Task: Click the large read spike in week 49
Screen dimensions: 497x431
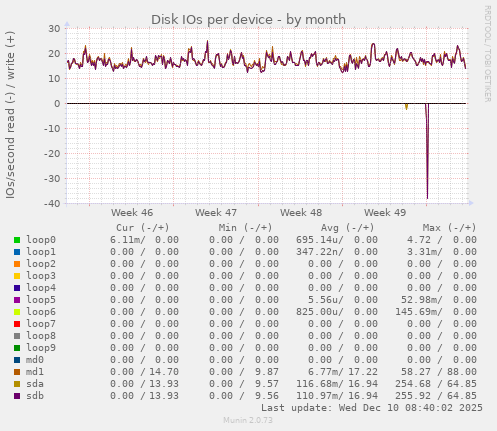Action: 427,151
